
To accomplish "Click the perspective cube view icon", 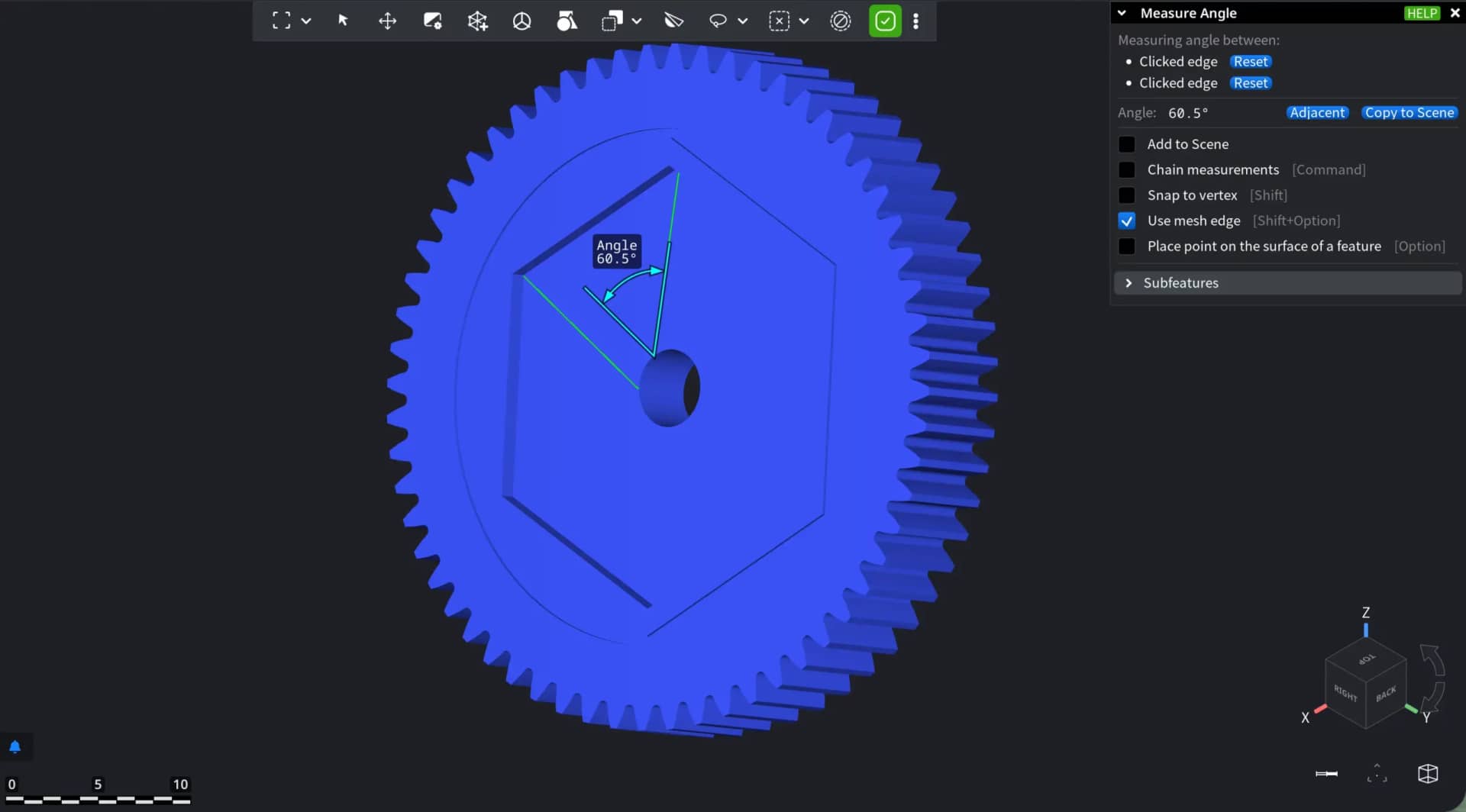I will tap(1428, 773).
